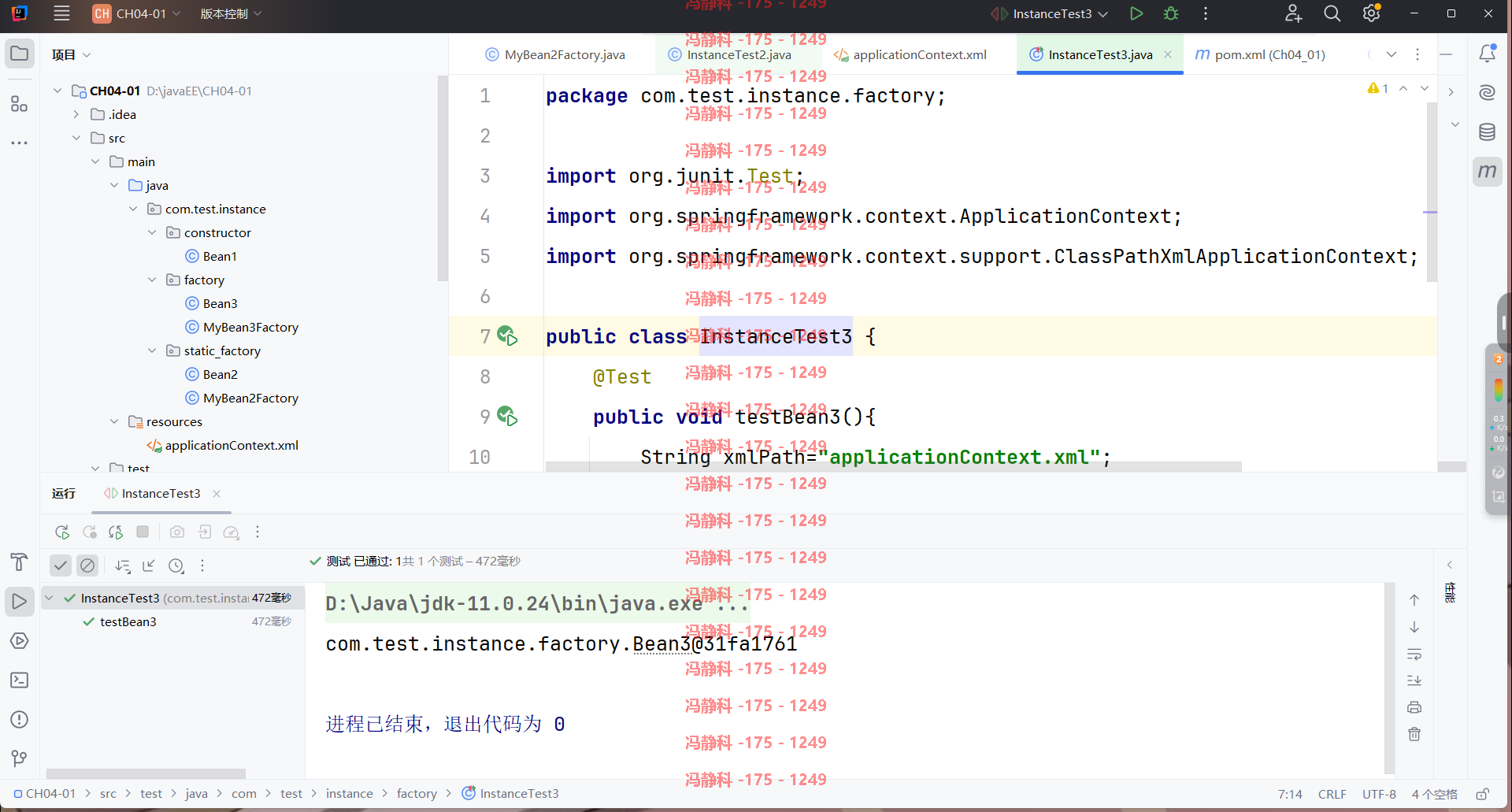The image size is (1512, 812).
Task: Toggle show ignored tests filter
Action: click(x=87, y=565)
